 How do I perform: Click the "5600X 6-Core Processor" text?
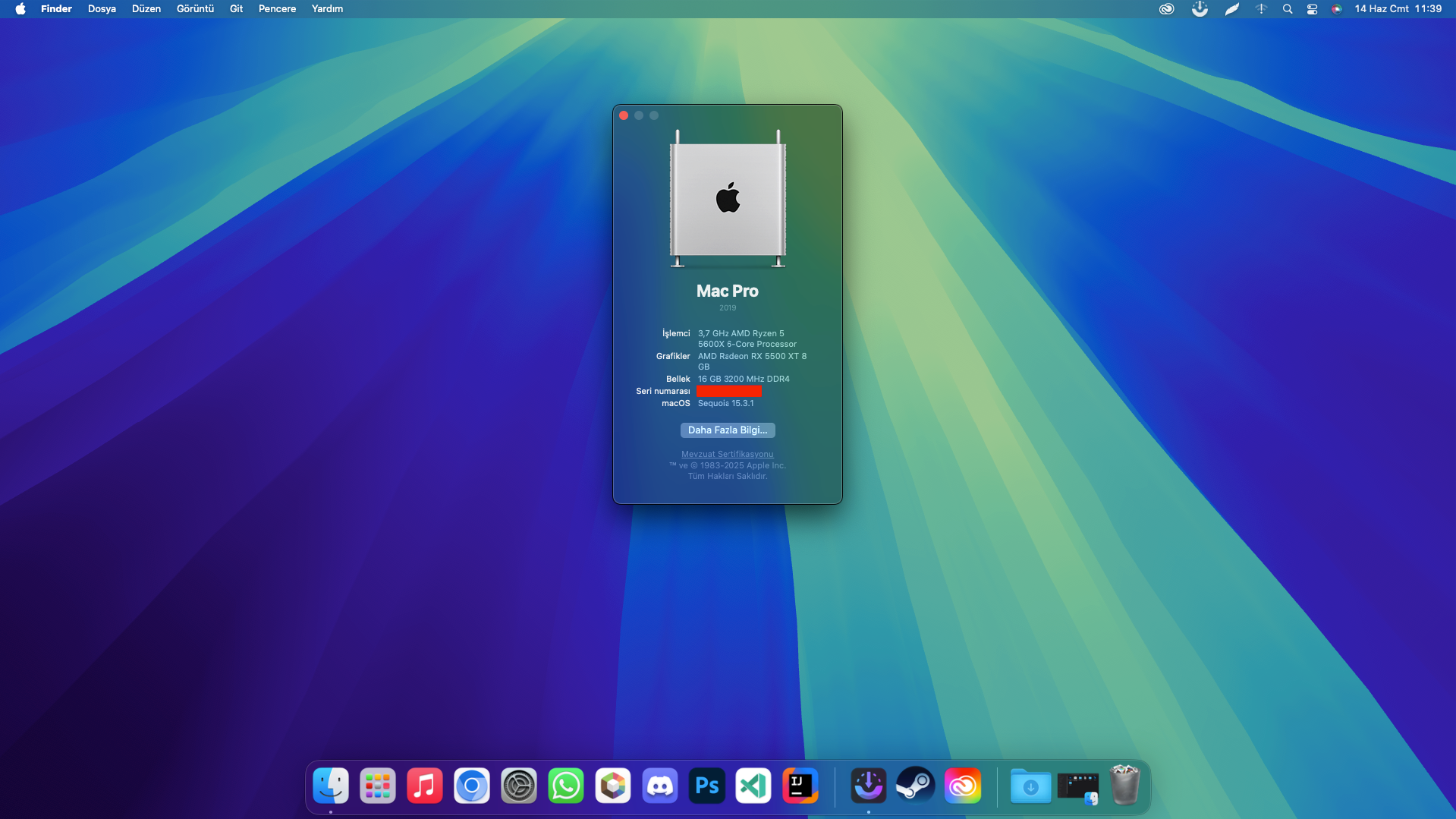(x=747, y=345)
